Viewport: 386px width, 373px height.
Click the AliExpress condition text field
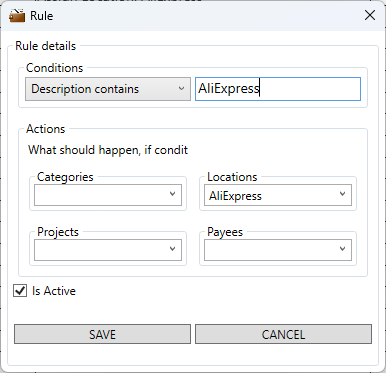(x=278, y=89)
